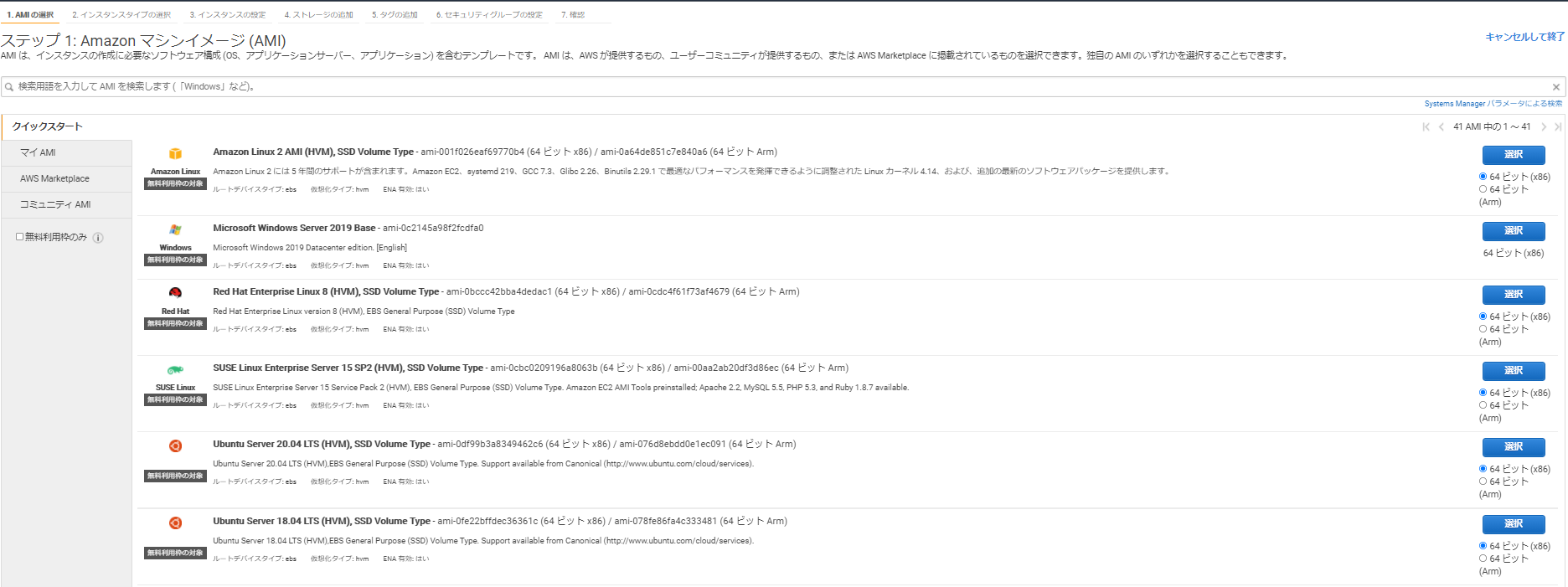This screenshot has width=1568, height=587.
Task: Select 64-bit (x86) for Red Hat Enterprise Linux 8
Action: coord(1483,317)
